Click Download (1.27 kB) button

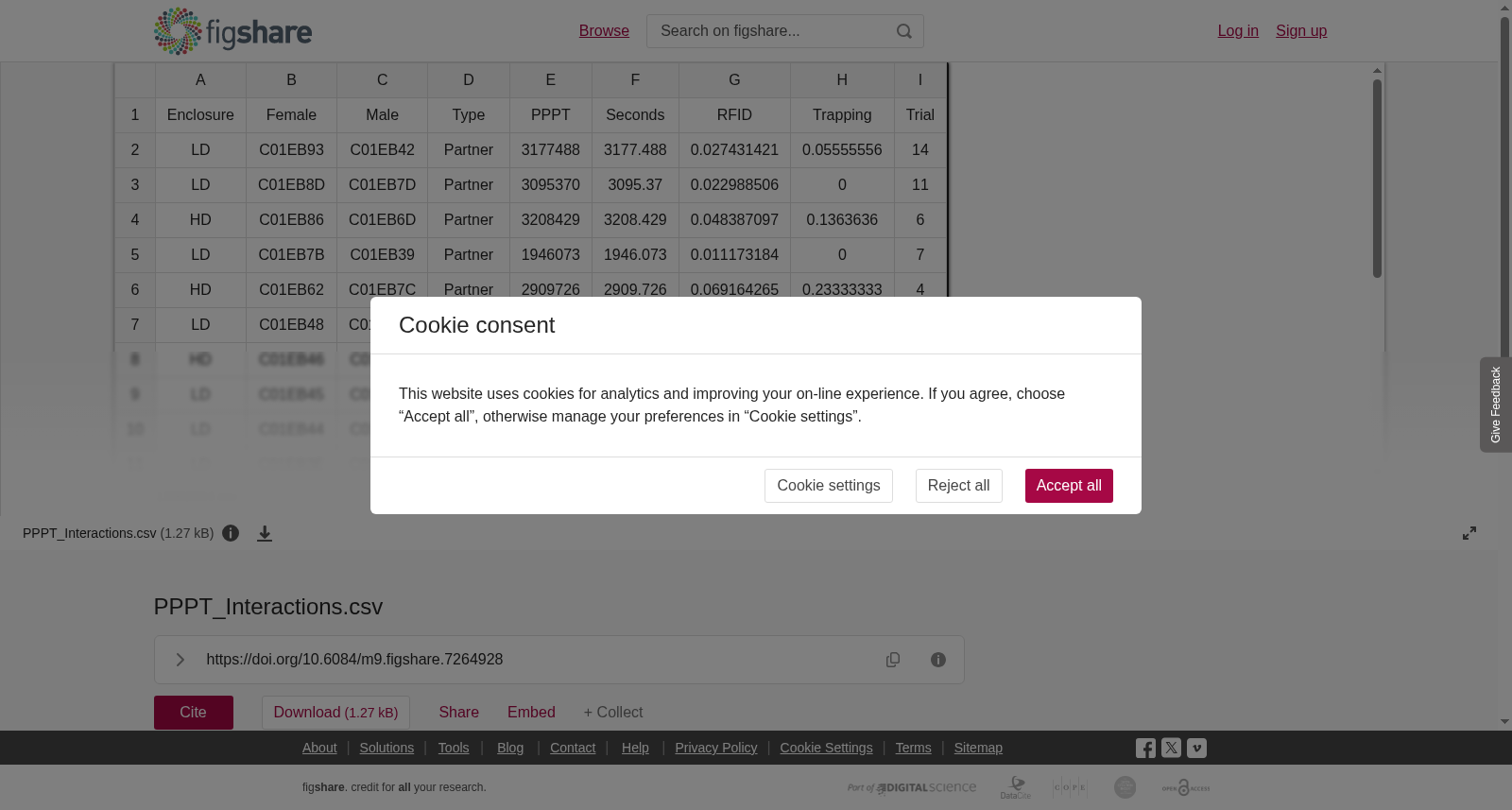(335, 713)
